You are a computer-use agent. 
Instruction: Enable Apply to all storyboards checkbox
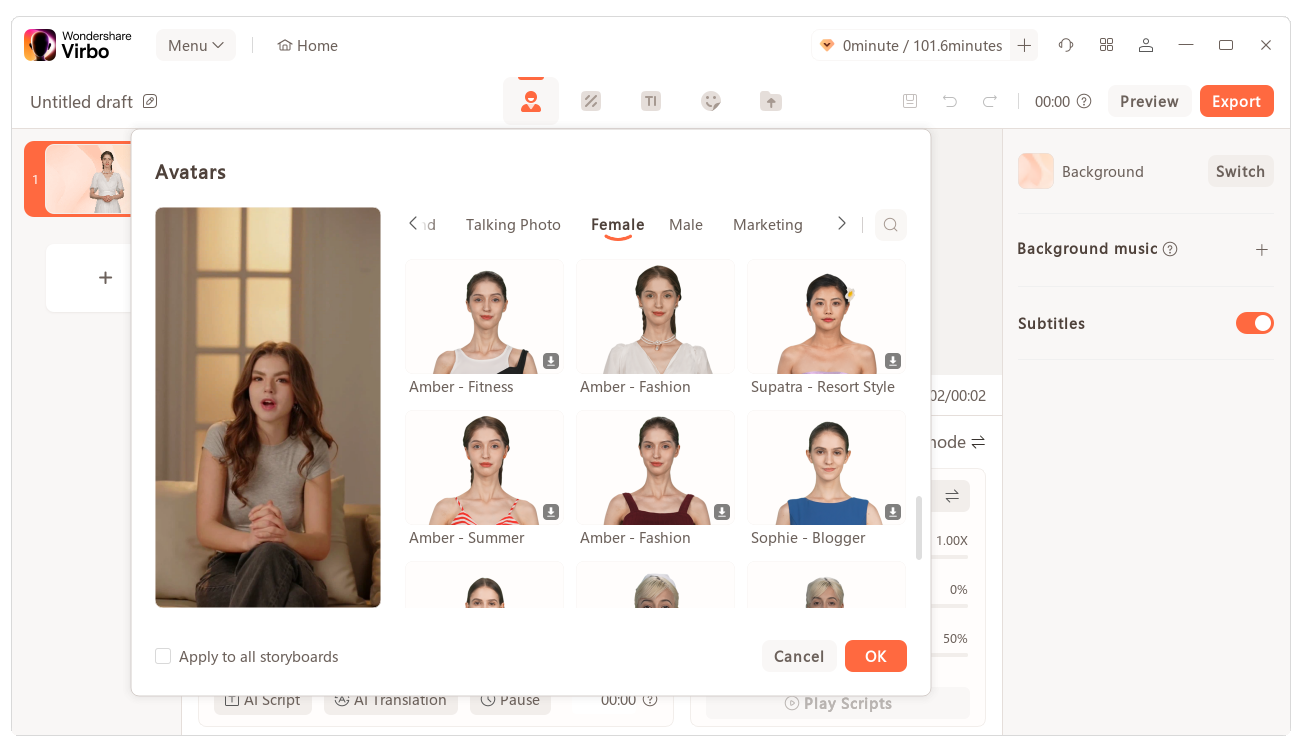[x=163, y=656]
